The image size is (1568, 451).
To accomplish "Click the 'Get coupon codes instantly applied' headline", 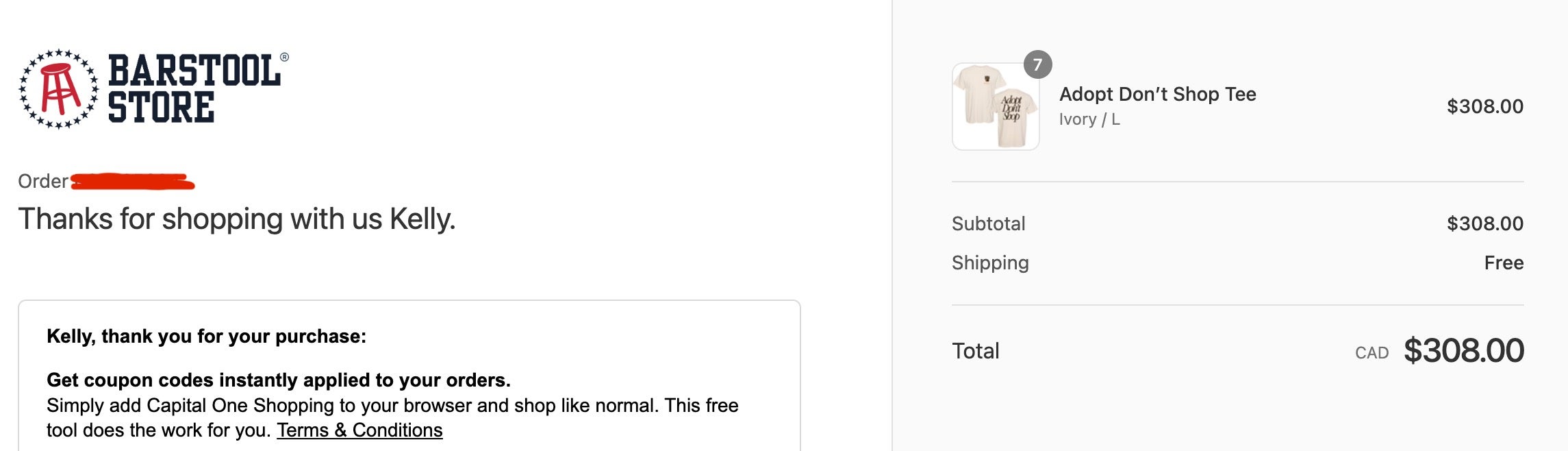I will click(x=278, y=380).
